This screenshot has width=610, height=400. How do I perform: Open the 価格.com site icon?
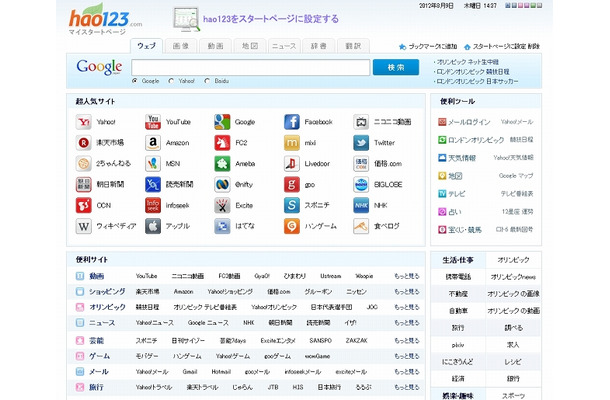[361, 163]
